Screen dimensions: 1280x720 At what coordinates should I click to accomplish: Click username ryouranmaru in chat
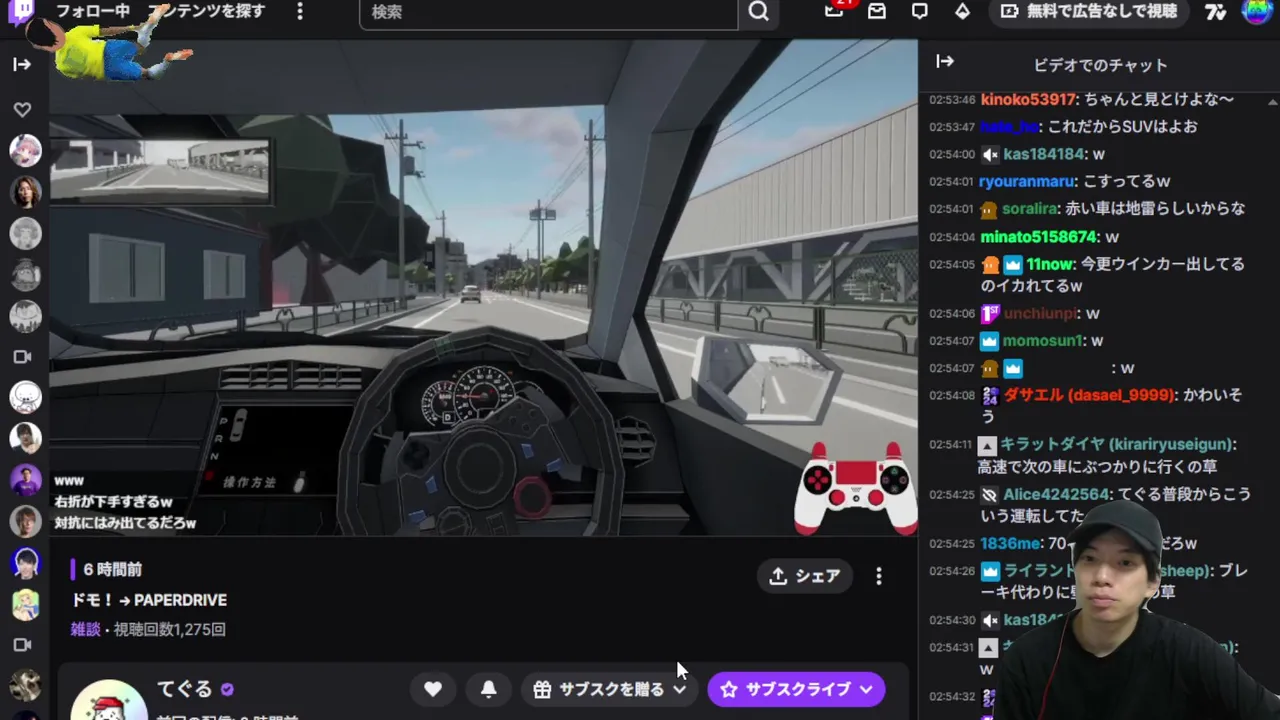[1027, 182]
